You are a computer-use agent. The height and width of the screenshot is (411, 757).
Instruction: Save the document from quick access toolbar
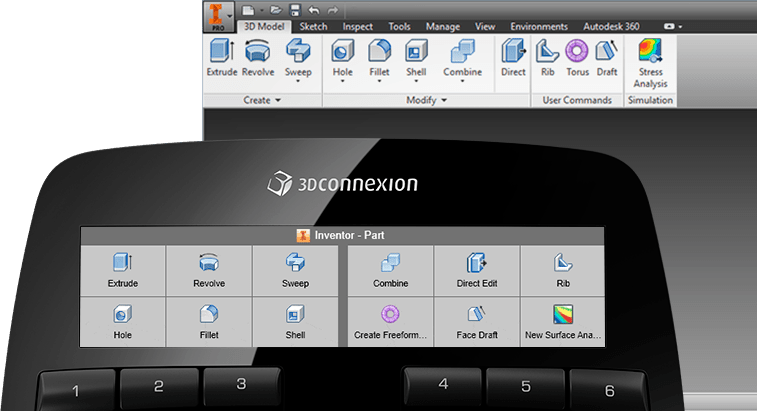coord(294,10)
